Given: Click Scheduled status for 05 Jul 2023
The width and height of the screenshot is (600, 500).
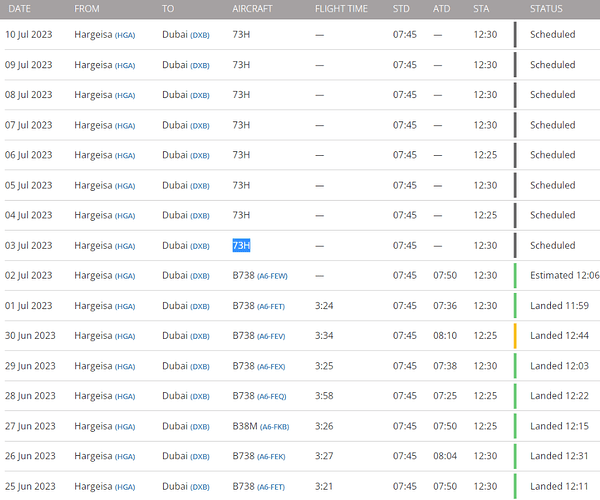Looking at the screenshot, I should (x=552, y=185).
